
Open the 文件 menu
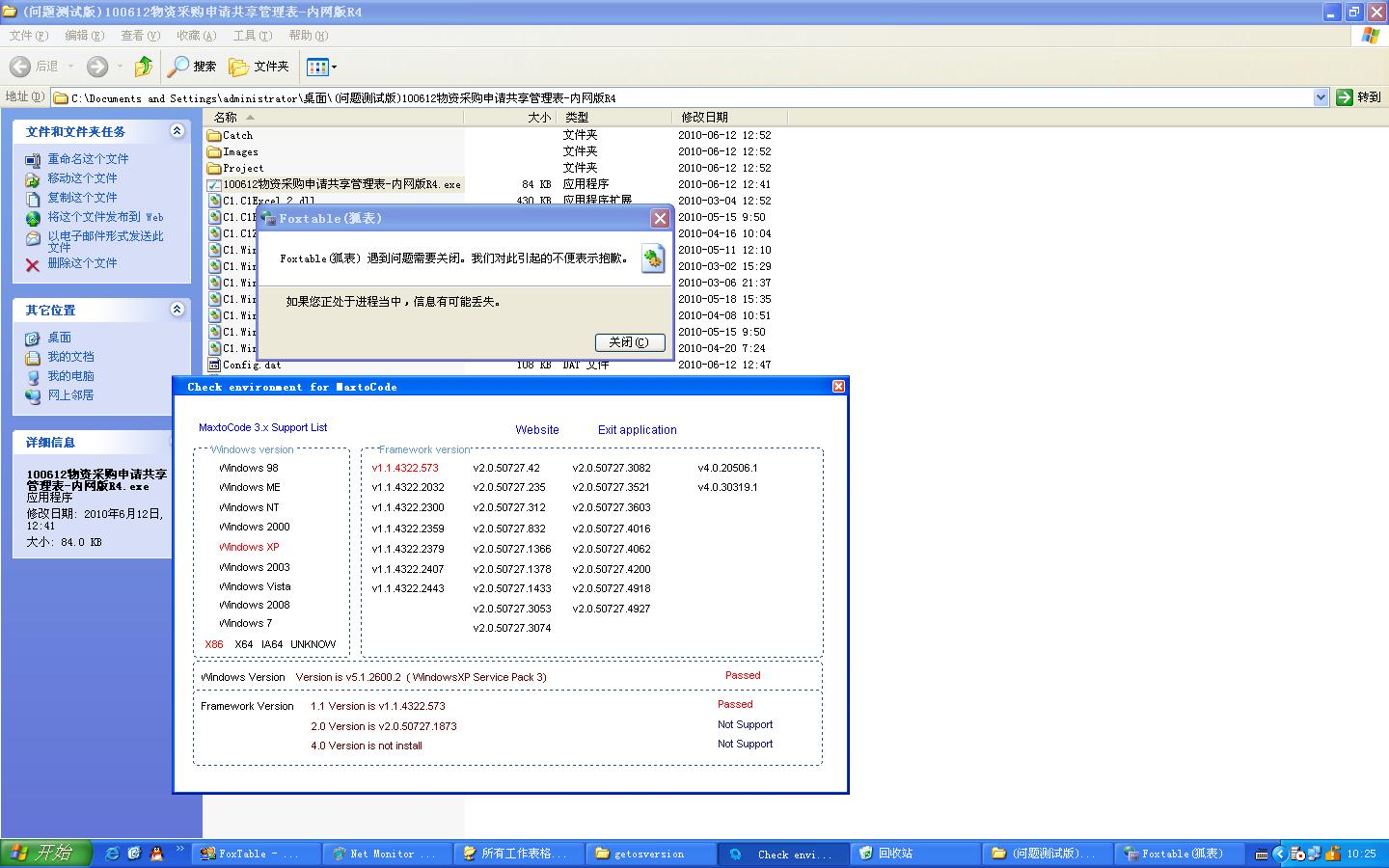(x=28, y=36)
